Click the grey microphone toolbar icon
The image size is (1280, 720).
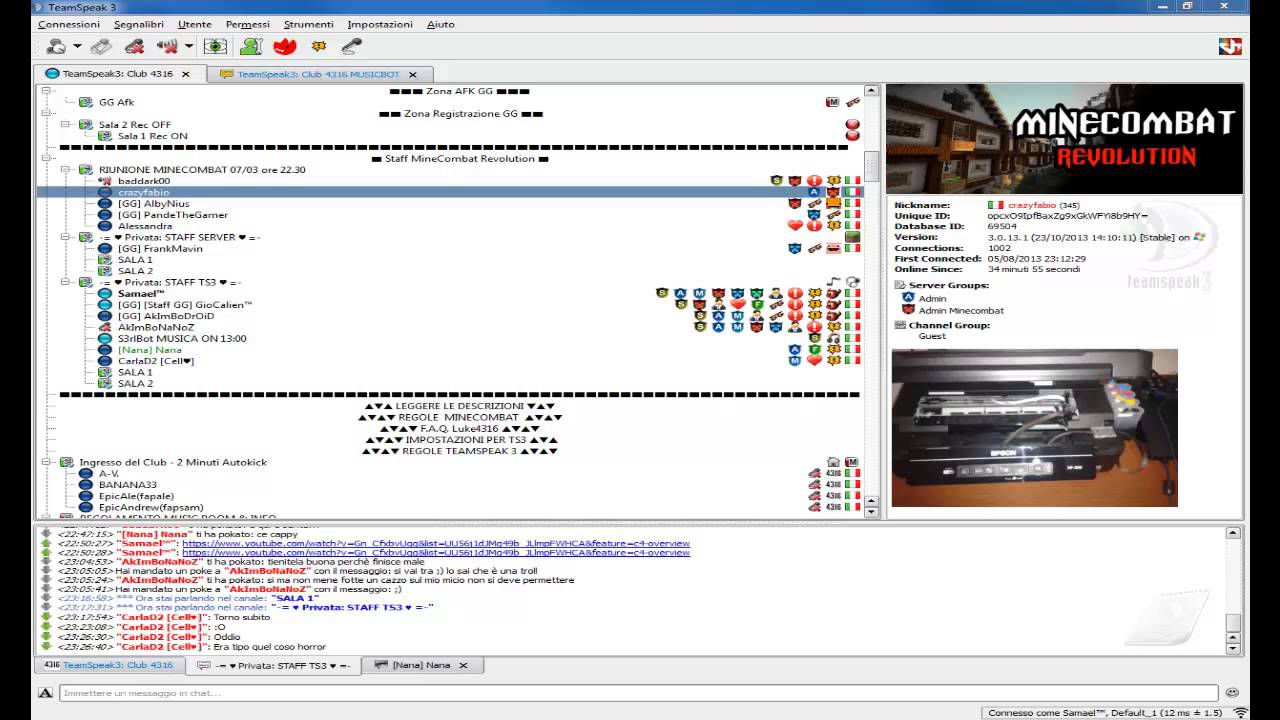(351, 46)
